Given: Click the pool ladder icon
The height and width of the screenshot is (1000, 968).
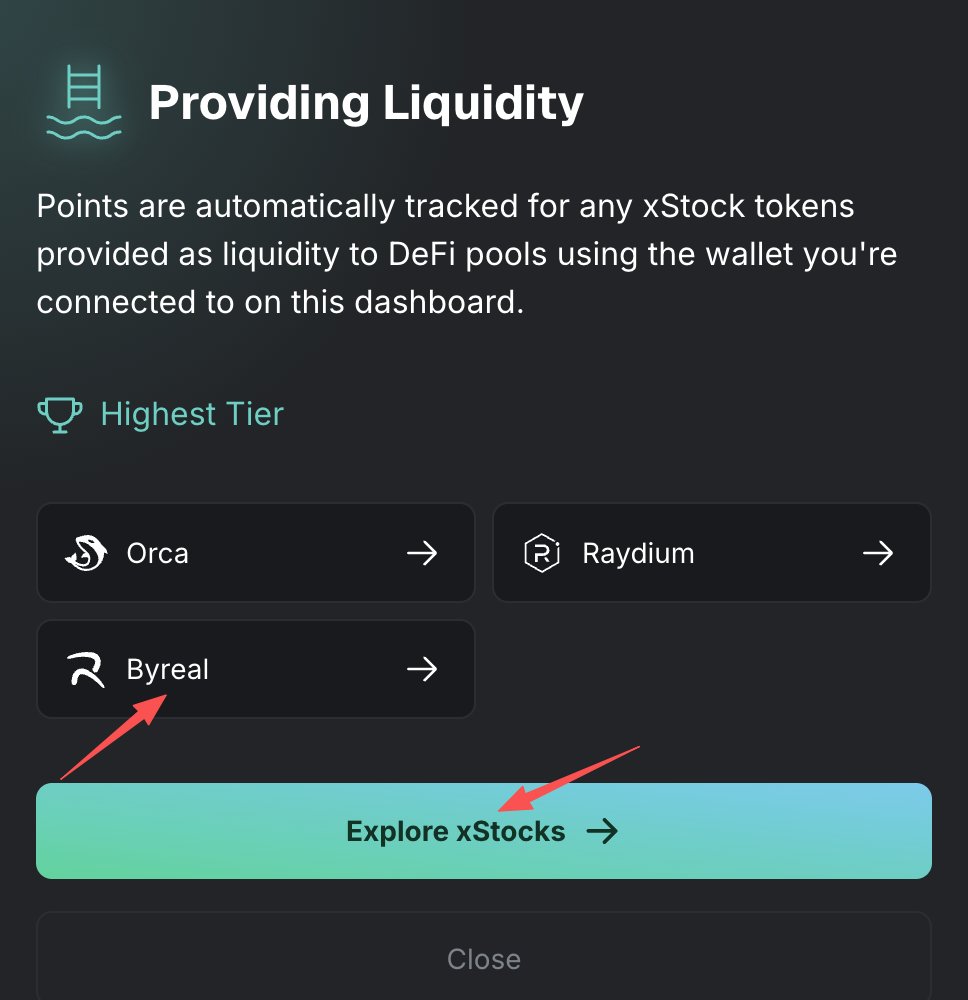Looking at the screenshot, I should pos(84,101).
